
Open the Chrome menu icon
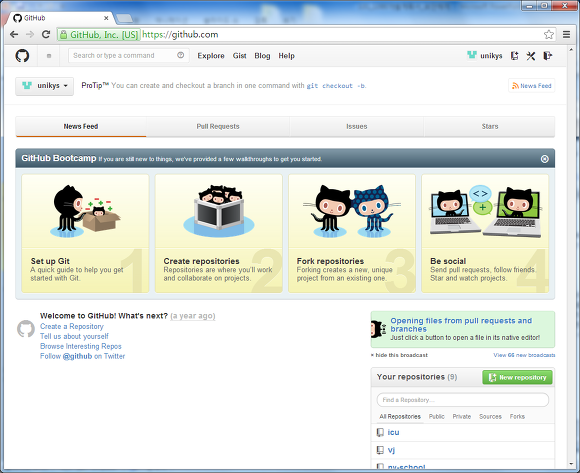coord(566,34)
